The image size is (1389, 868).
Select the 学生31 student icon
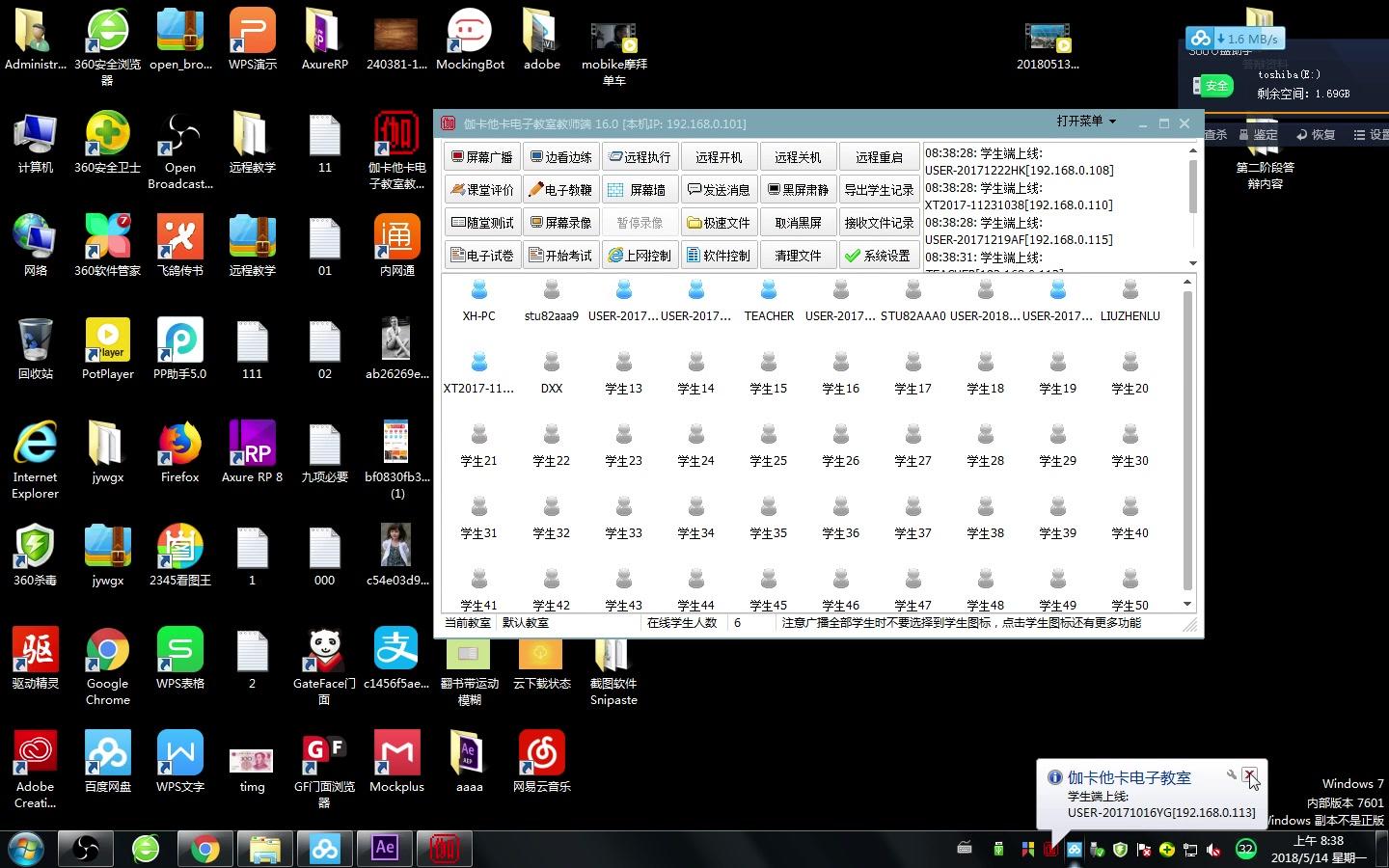pos(479,517)
